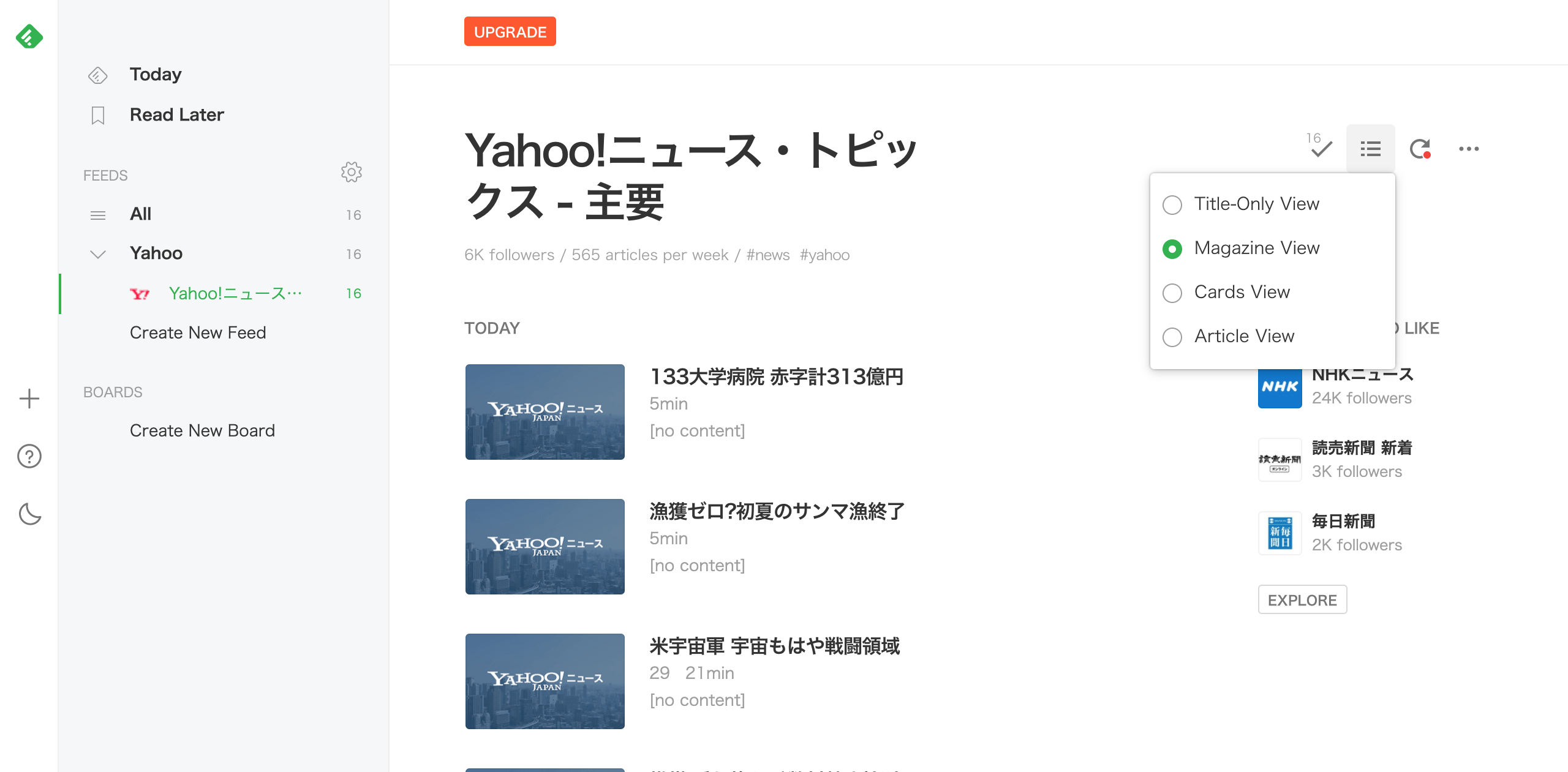
Task: Open the three-dot more options menu
Action: click(x=1469, y=149)
